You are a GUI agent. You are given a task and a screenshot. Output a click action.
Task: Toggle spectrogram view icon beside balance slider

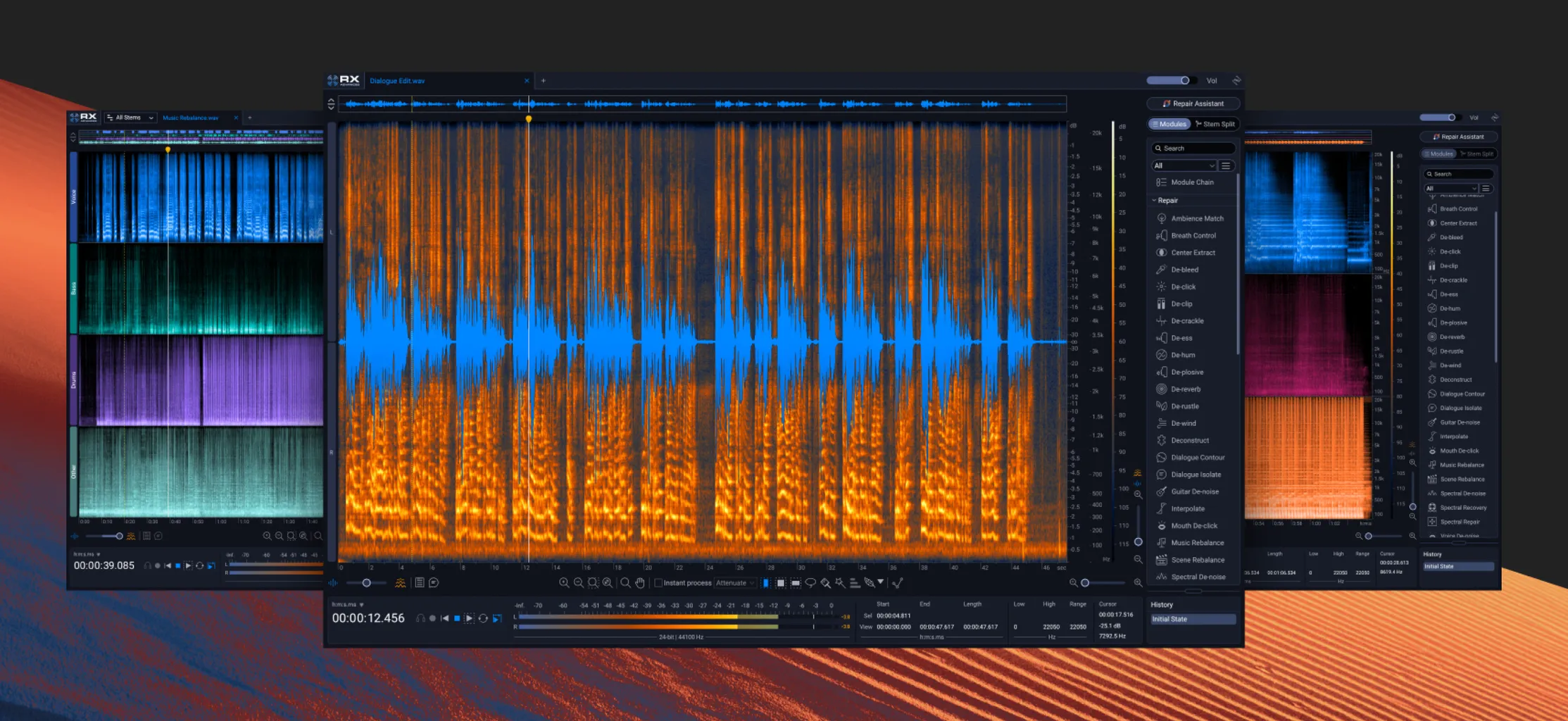[x=400, y=583]
